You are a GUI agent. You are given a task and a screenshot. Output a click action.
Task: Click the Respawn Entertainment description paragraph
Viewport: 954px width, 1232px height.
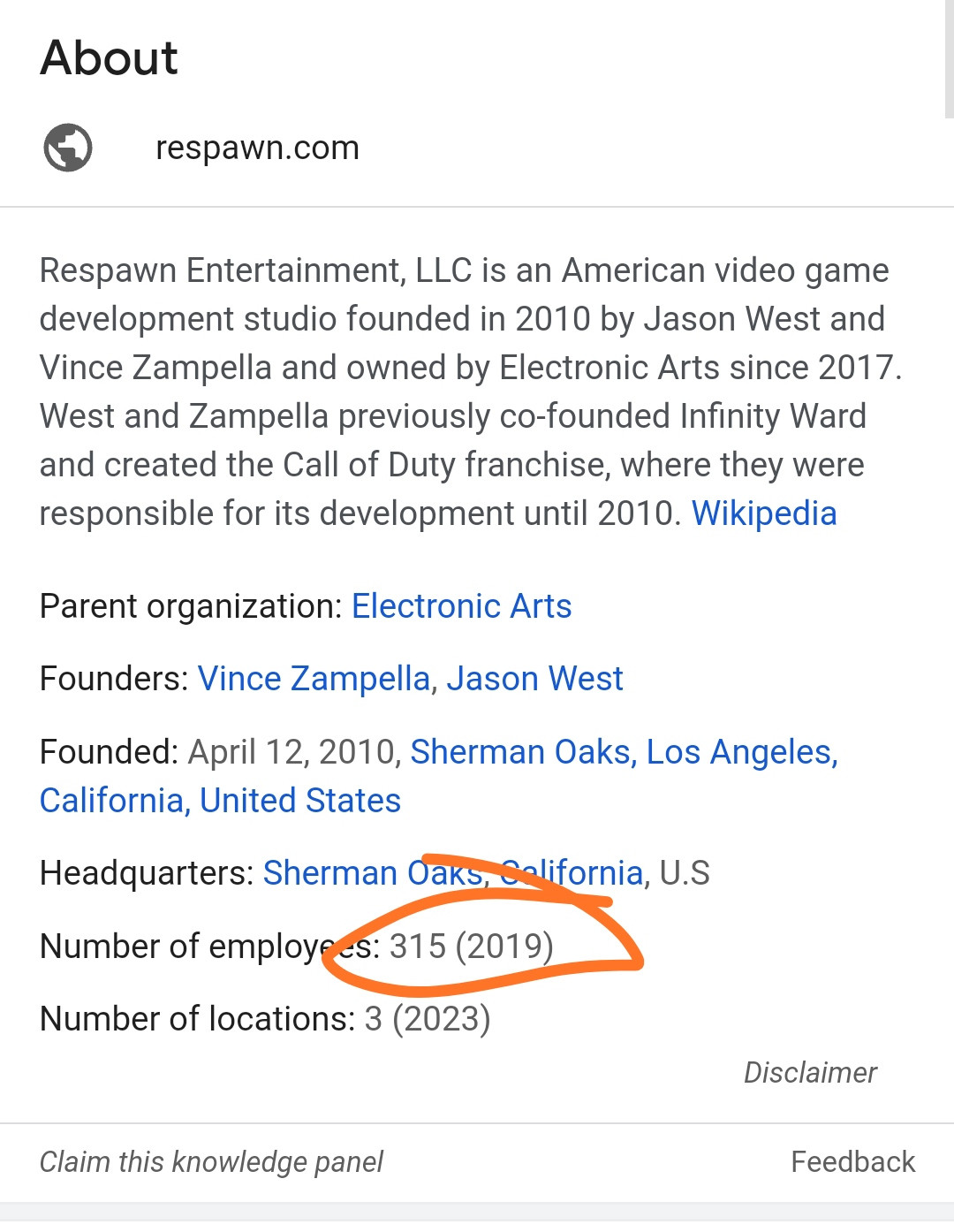coord(471,392)
